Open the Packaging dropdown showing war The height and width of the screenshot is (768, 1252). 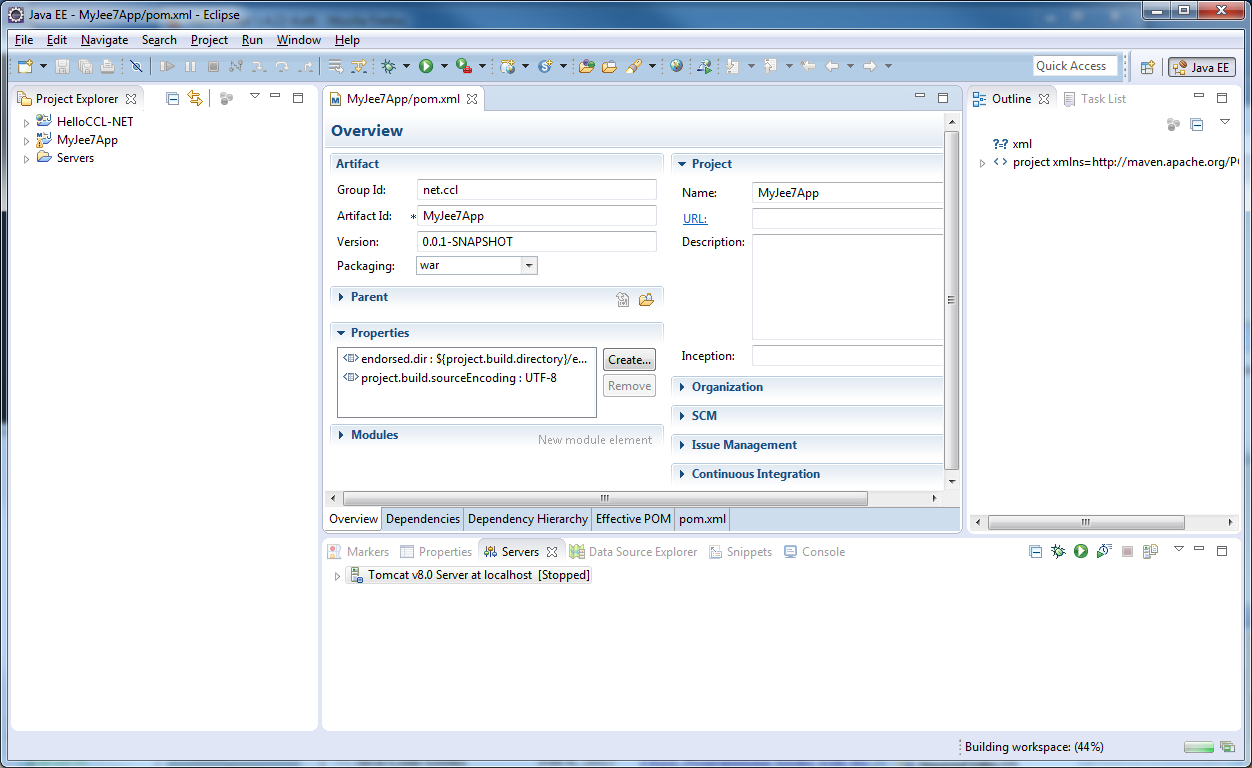click(x=529, y=266)
